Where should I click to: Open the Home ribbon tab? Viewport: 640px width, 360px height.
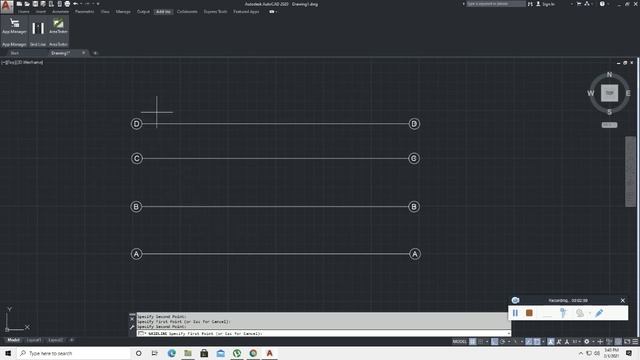click(23, 12)
